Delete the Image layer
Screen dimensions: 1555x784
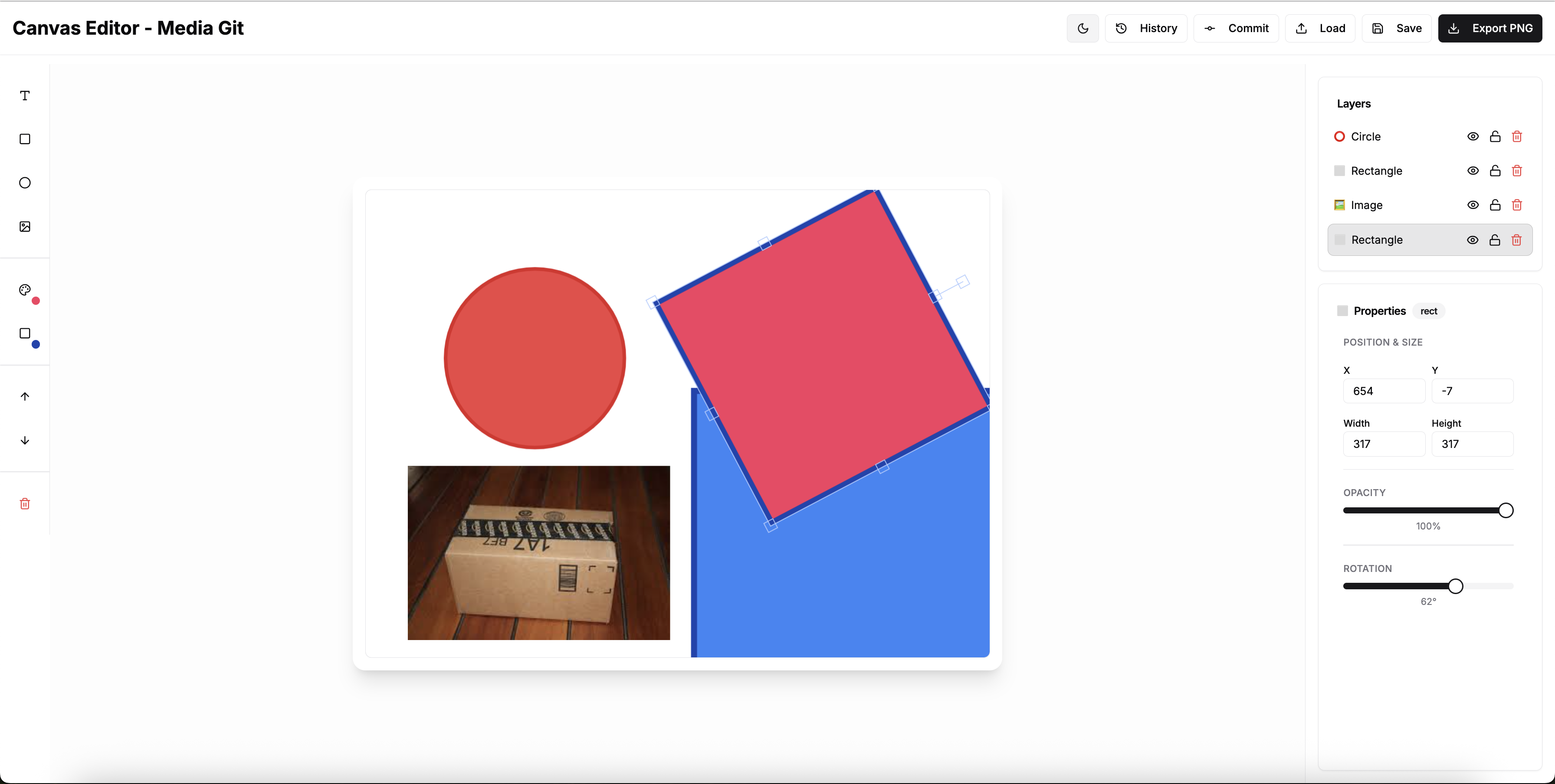[1516, 205]
